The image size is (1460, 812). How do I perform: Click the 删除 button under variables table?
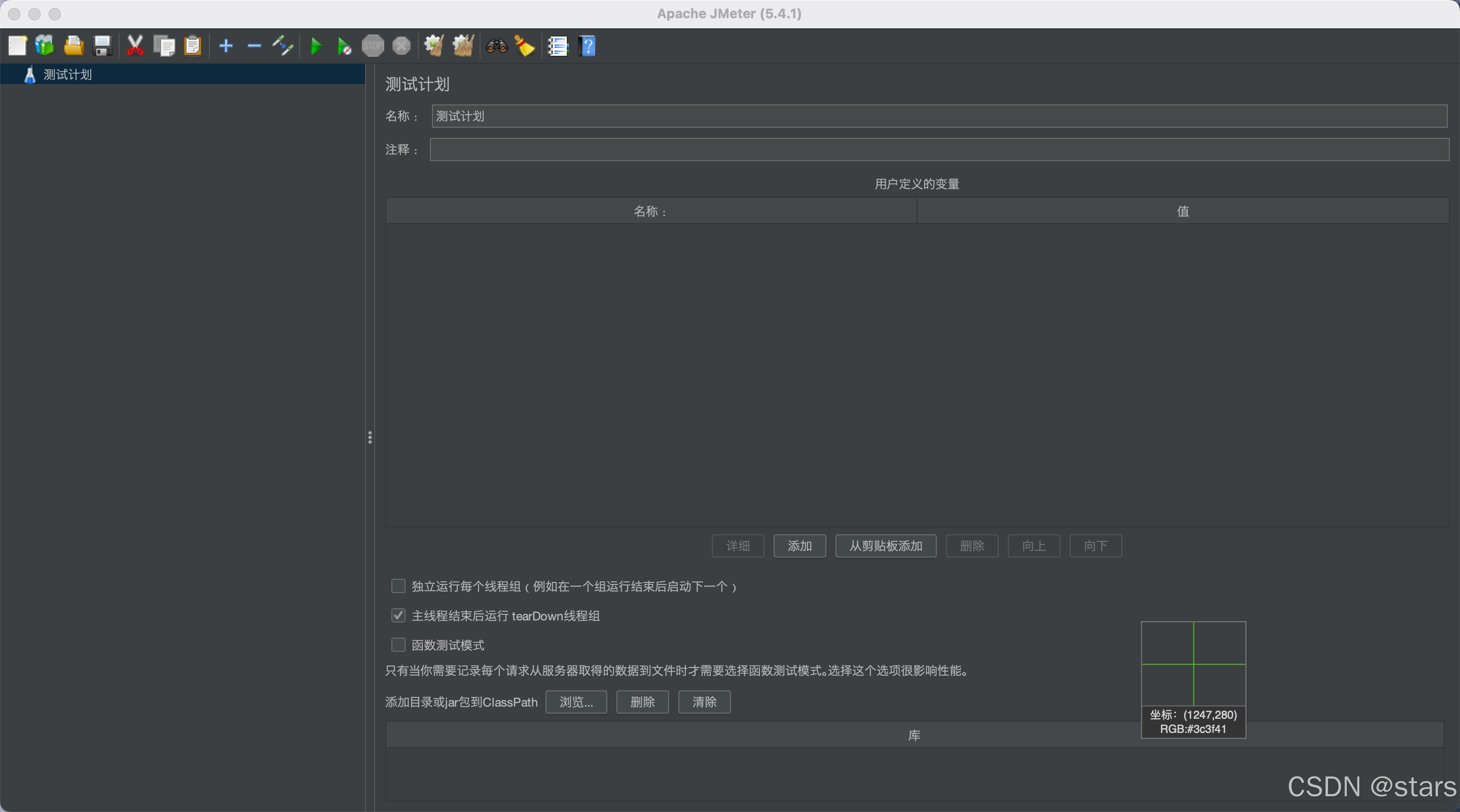972,546
